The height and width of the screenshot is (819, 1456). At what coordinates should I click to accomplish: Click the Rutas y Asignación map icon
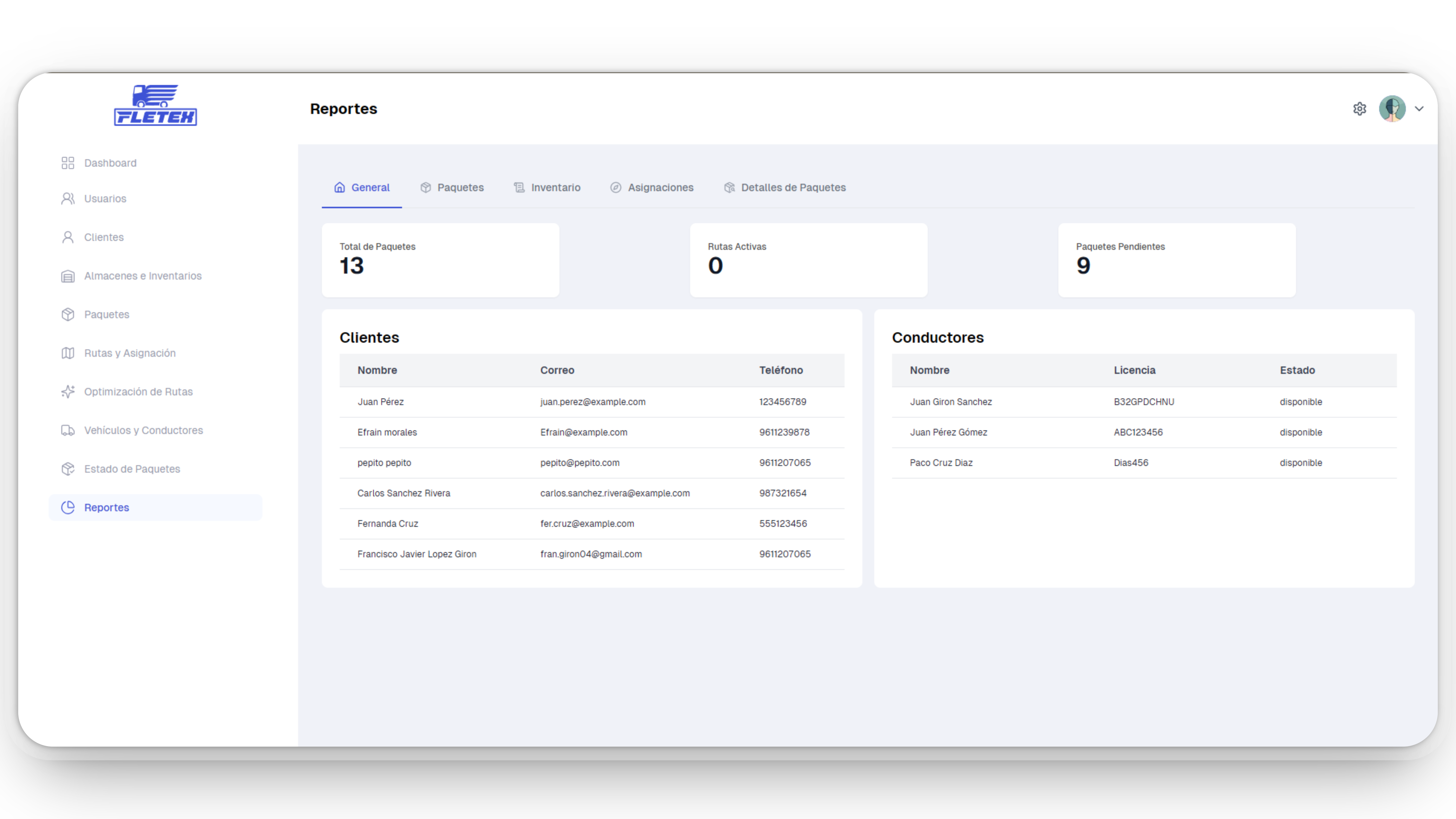tap(68, 353)
